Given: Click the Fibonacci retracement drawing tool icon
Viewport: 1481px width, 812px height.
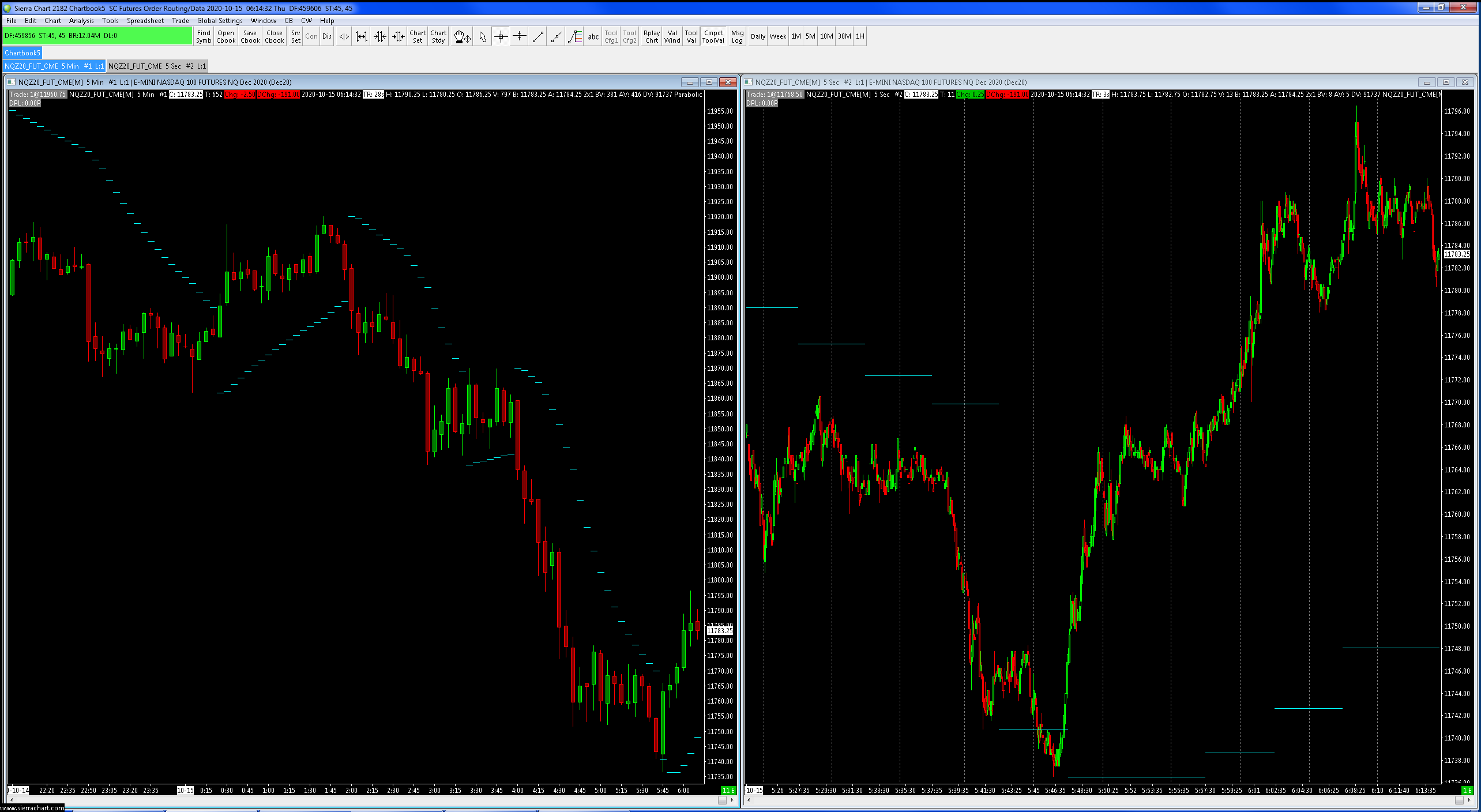Looking at the screenshot, I should [574, 37].
